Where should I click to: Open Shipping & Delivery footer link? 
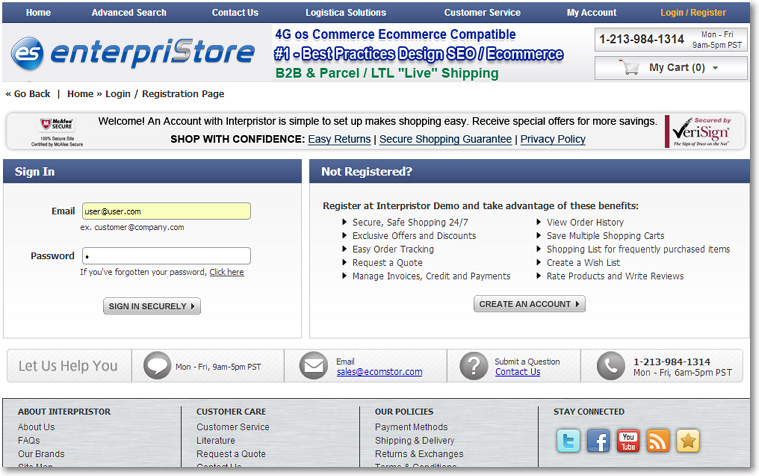click(x=414, y=441)
